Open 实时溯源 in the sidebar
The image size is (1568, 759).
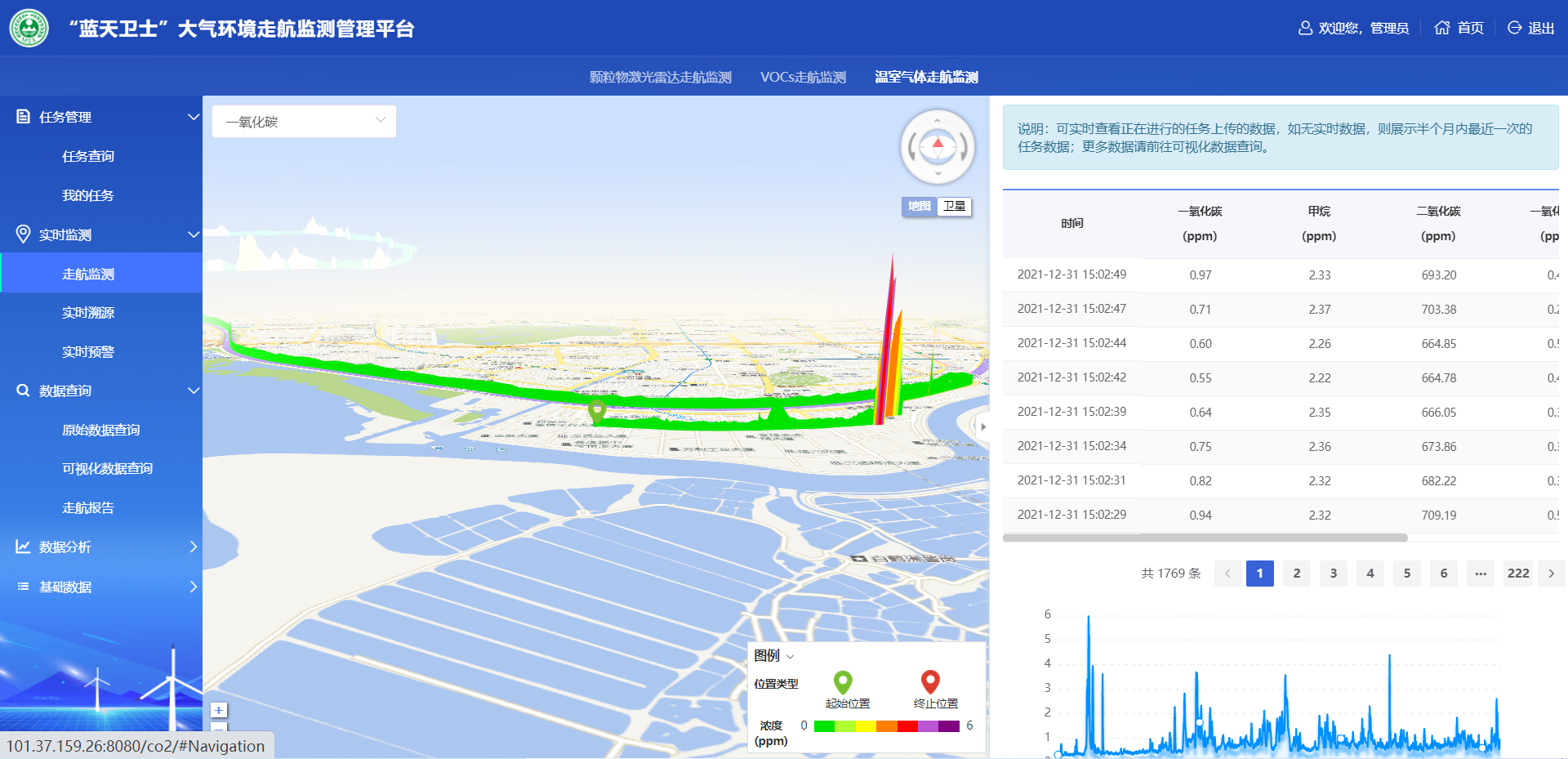point(88,313)
